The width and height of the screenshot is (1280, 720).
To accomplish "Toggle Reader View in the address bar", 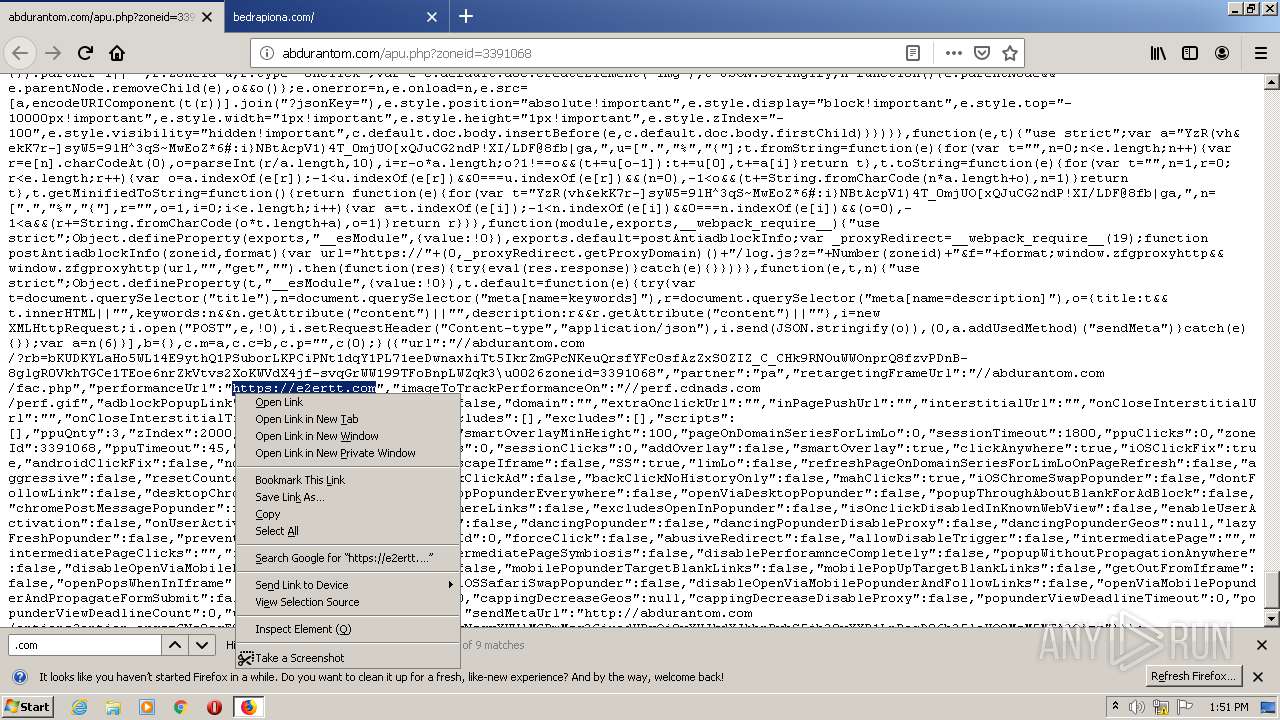I will coord(913,53).
